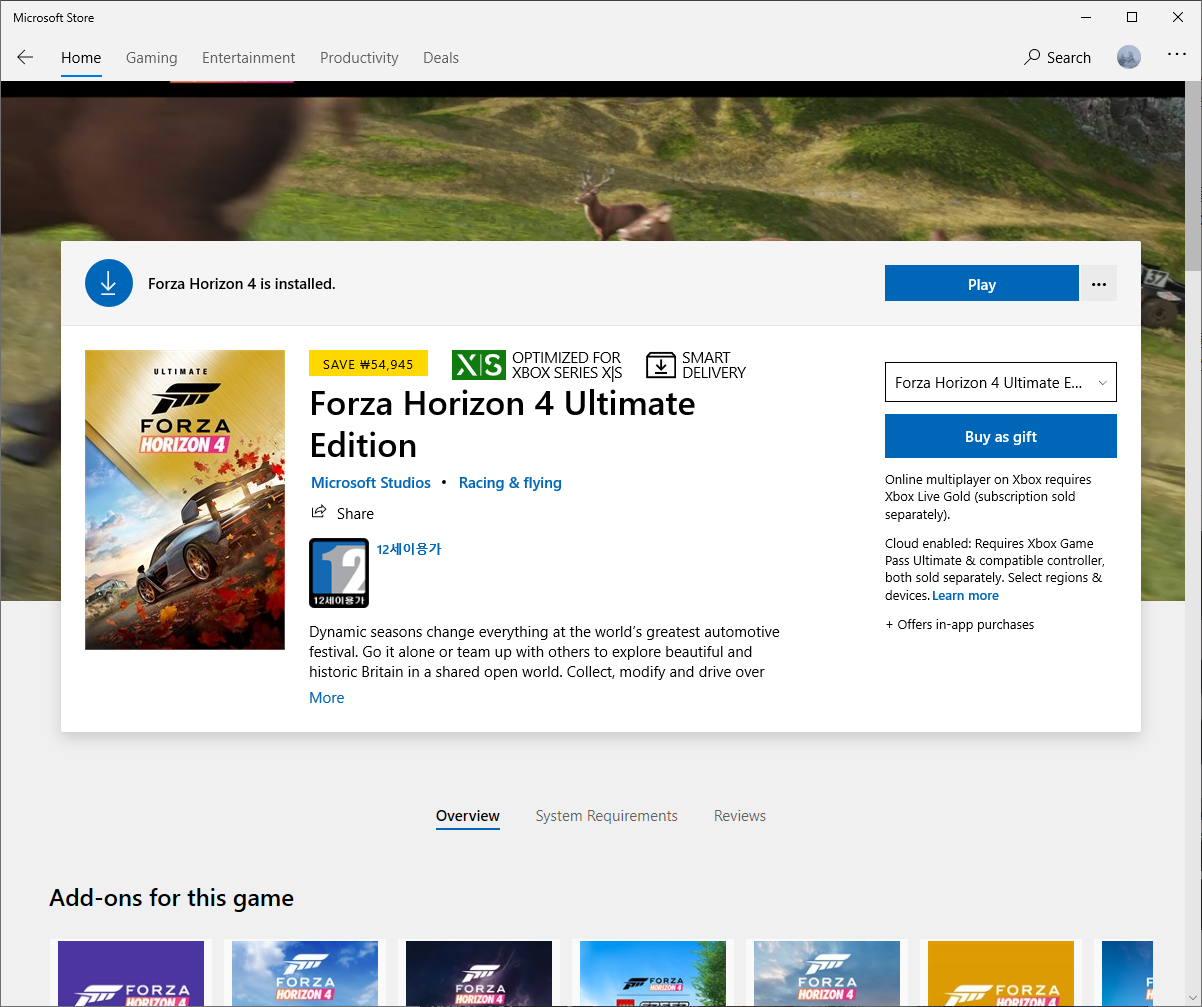Click the age 12 rating badge

[x=339, y=573]
